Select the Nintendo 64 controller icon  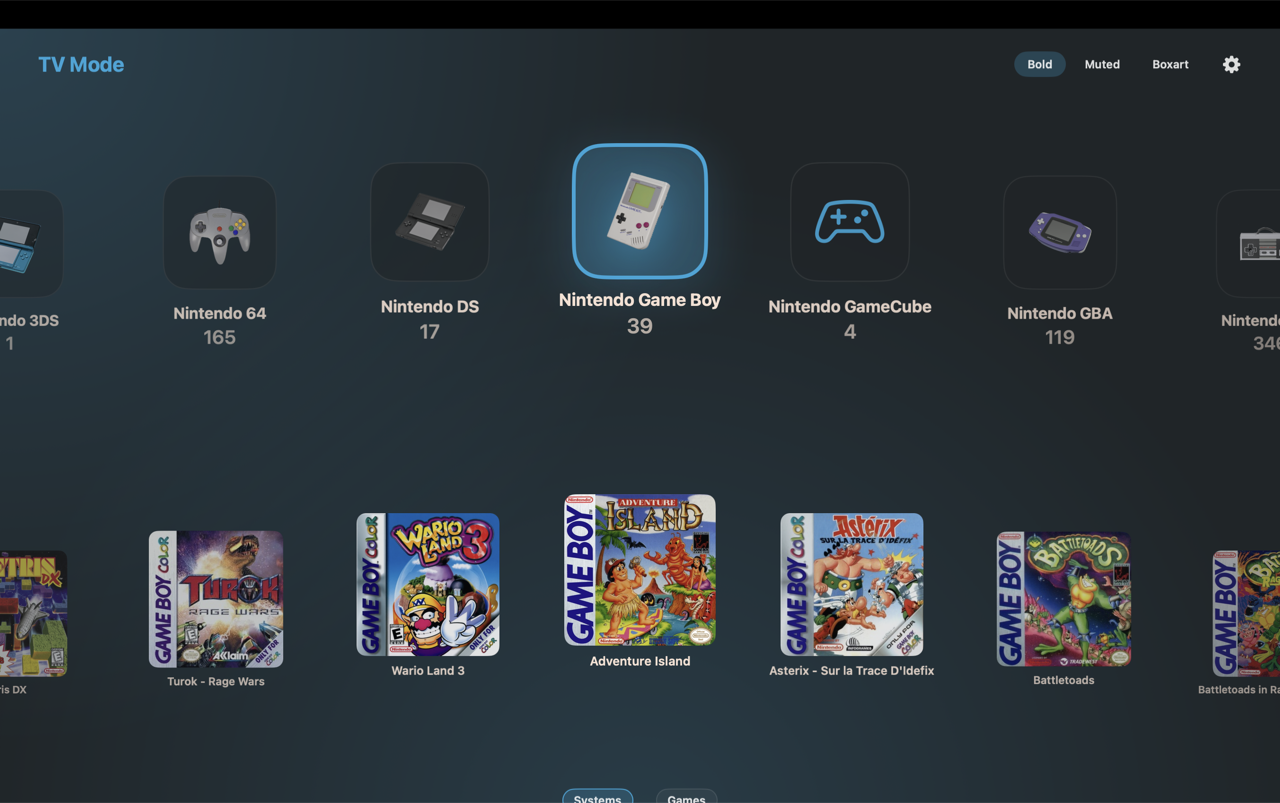coord(220,233)
